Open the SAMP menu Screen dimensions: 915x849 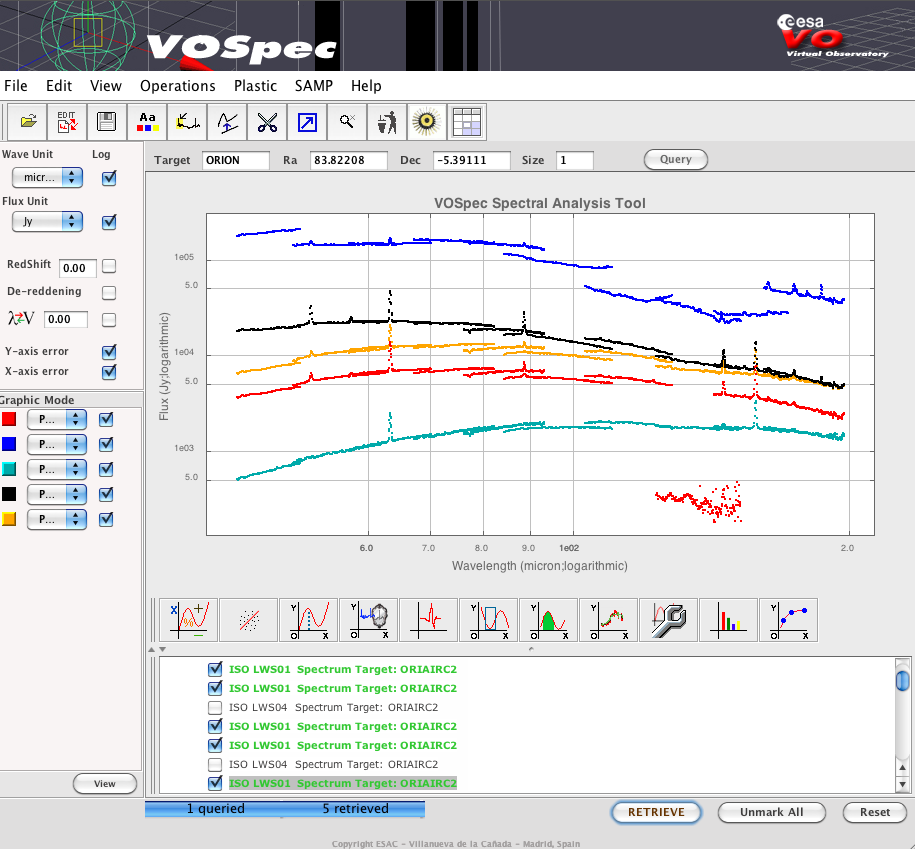(313, 86)
